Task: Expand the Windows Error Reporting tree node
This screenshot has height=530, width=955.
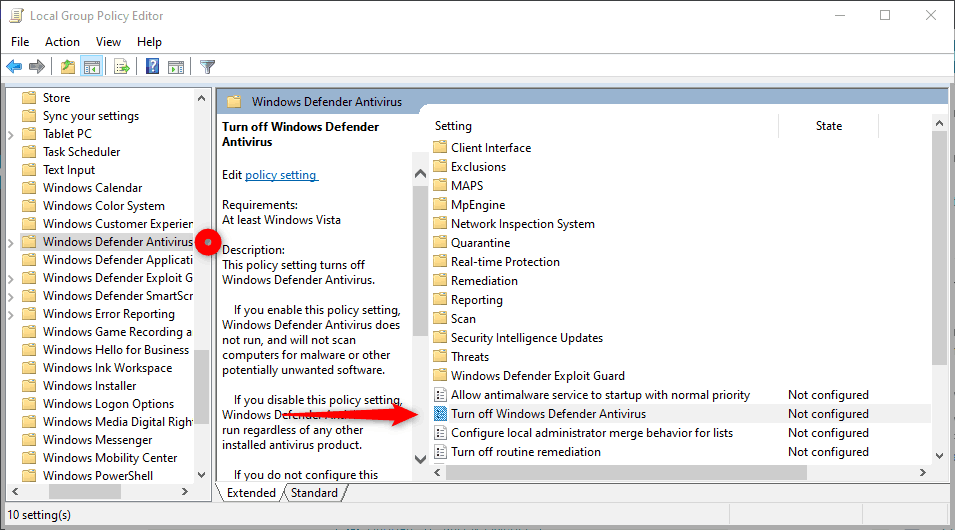Action: (x=10, y=314)
